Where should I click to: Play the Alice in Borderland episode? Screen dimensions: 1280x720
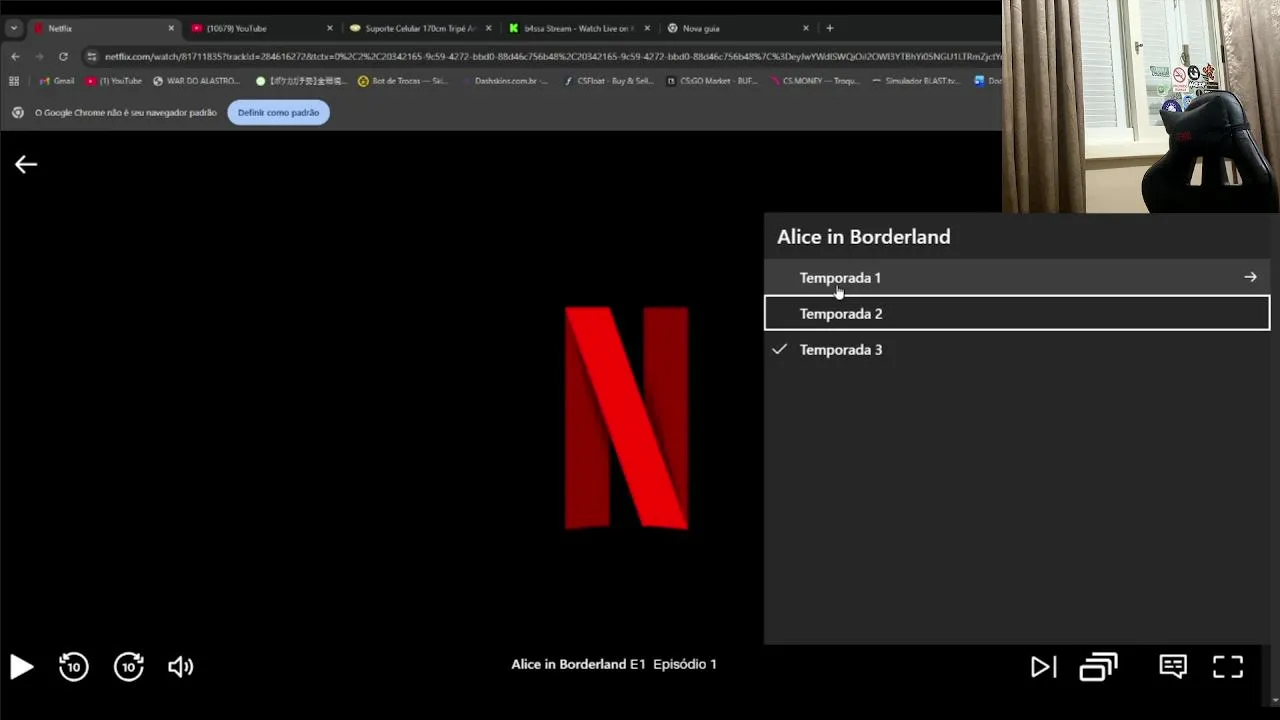[21, 667]
